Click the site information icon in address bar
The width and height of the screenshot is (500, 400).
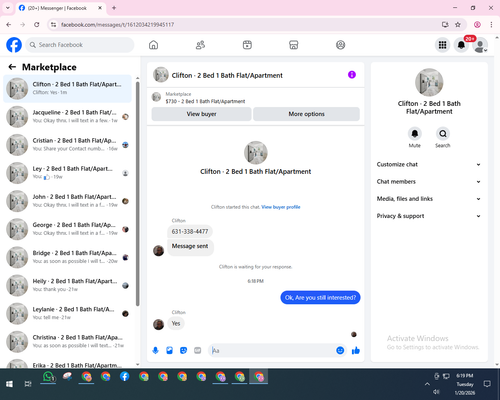click(x=53, y=24)
